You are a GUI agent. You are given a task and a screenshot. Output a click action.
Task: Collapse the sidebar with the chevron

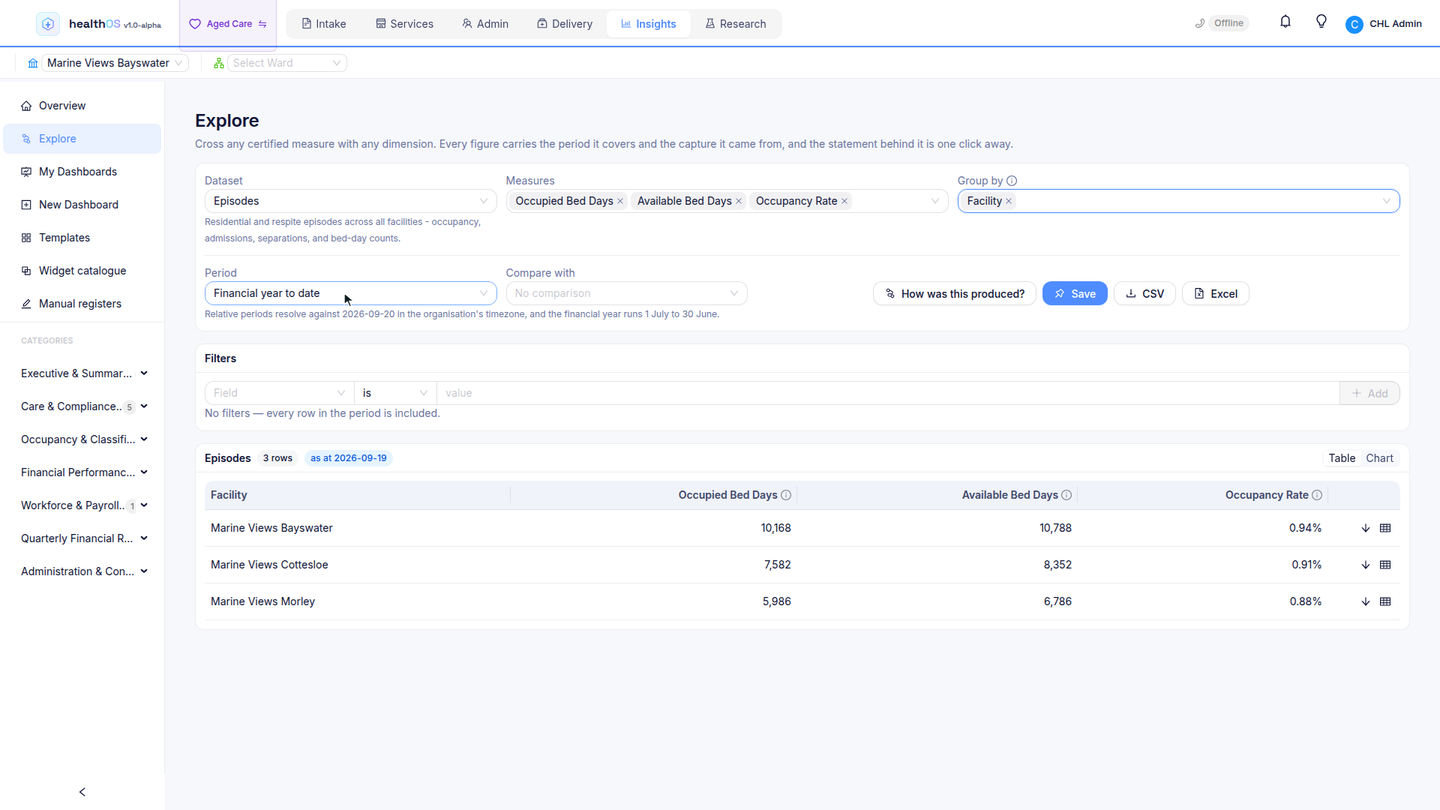[82, 792]
